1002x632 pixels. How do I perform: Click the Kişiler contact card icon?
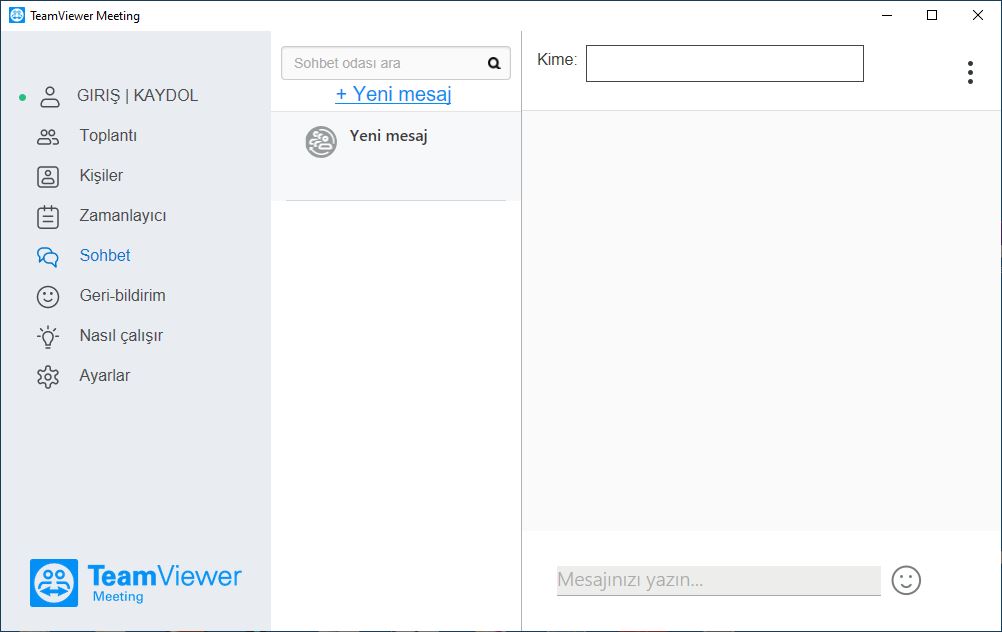pyautogui.click(x=48, y=176)
